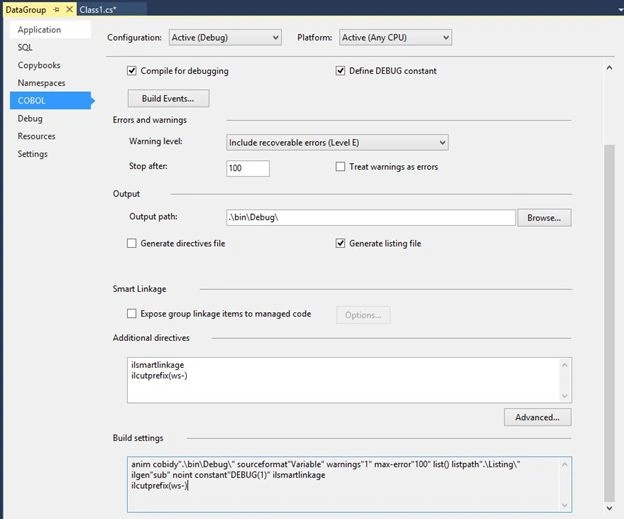Enable Treat warnings as errors
624x519 pixels.
coord(340,166)
